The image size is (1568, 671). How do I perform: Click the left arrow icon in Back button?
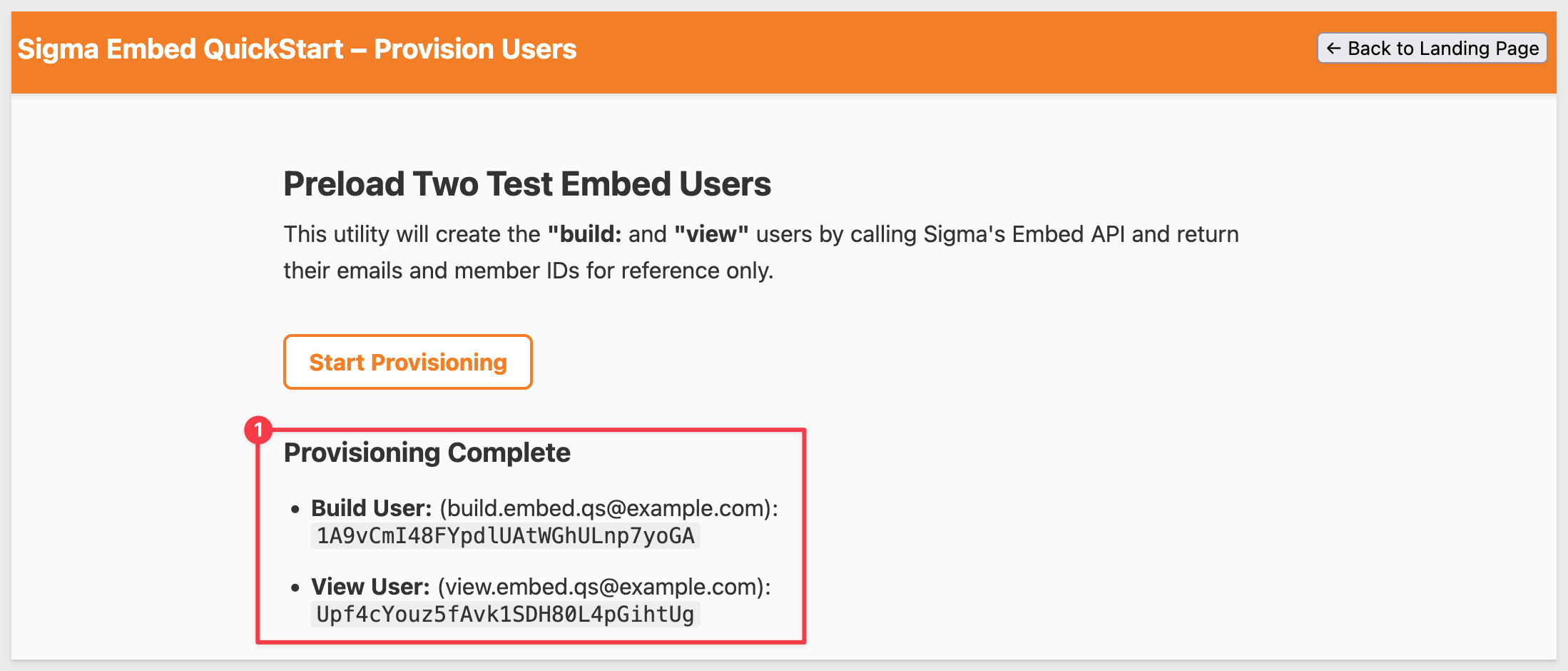point(1333,49)
